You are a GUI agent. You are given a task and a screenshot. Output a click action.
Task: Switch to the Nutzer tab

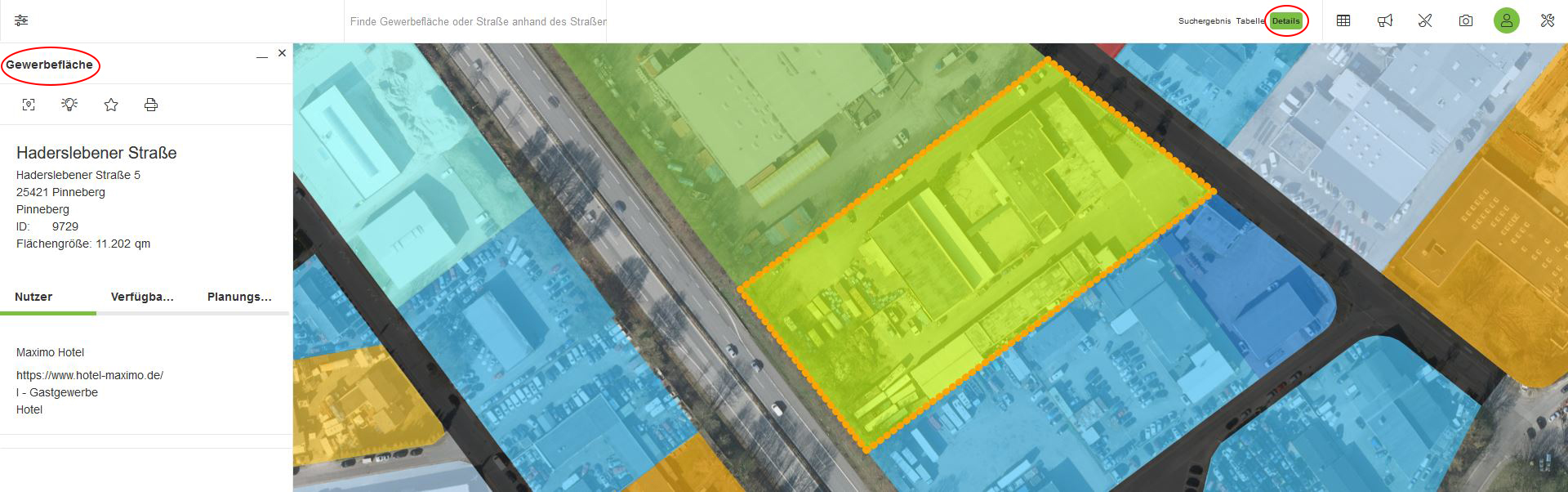(33, 297)
